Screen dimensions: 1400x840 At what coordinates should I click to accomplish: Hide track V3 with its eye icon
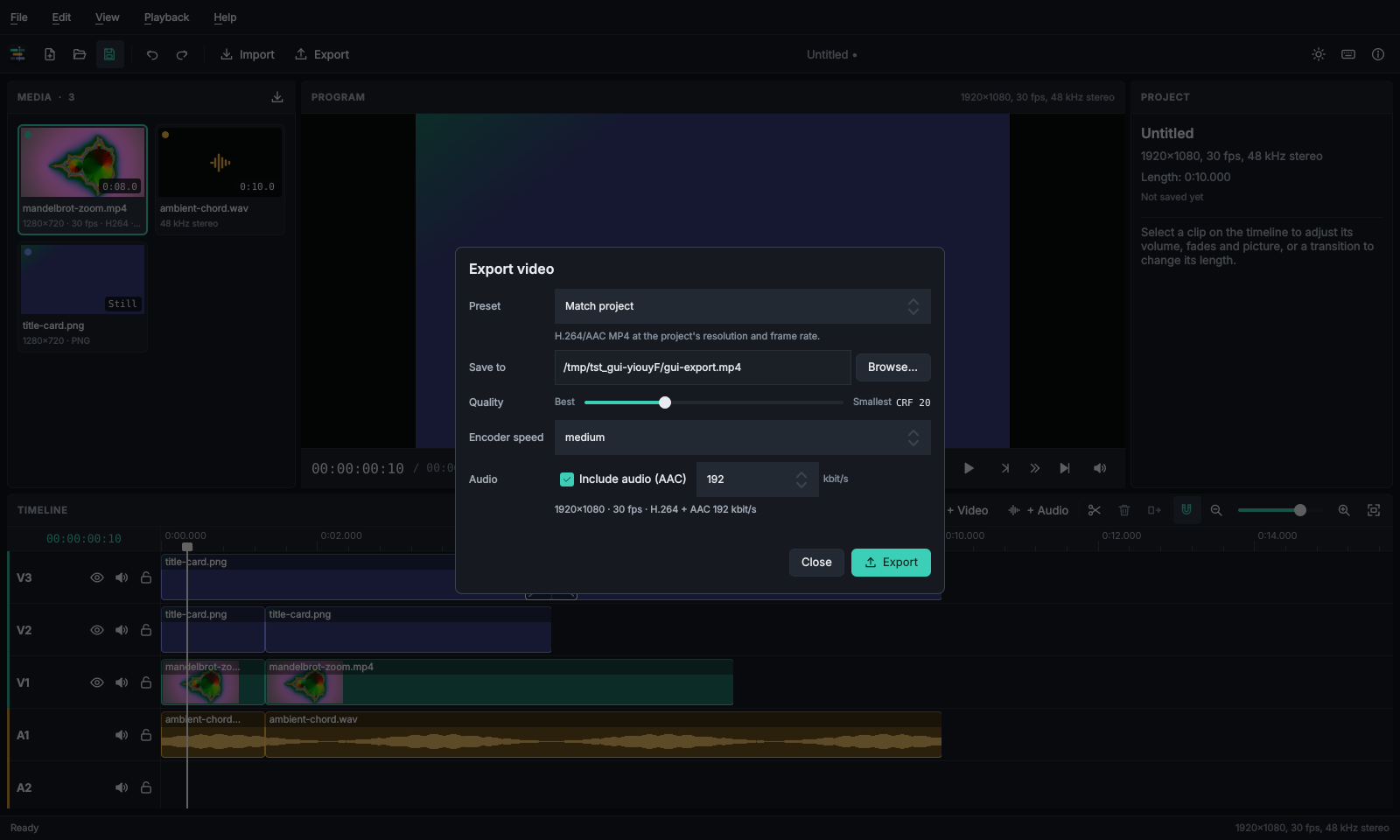[x=97, y=577]
